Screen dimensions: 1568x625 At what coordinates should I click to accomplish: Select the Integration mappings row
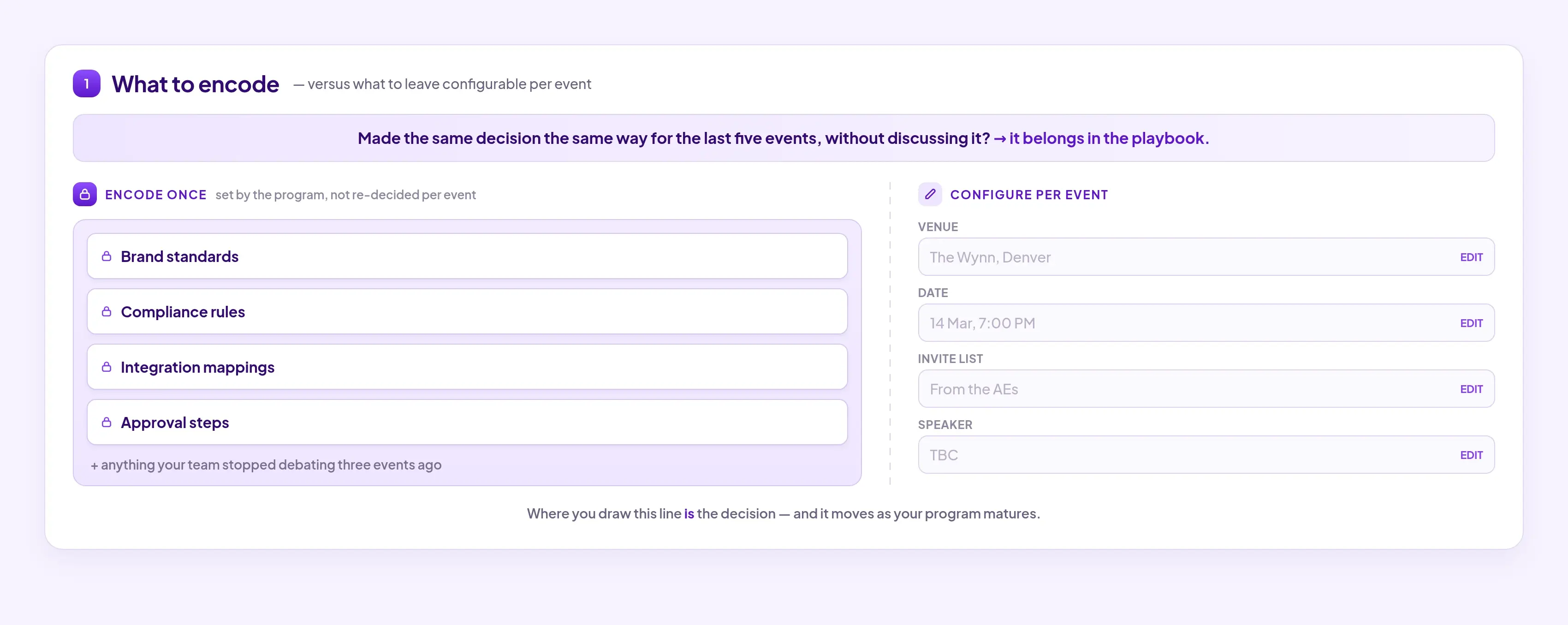[467, 367]
